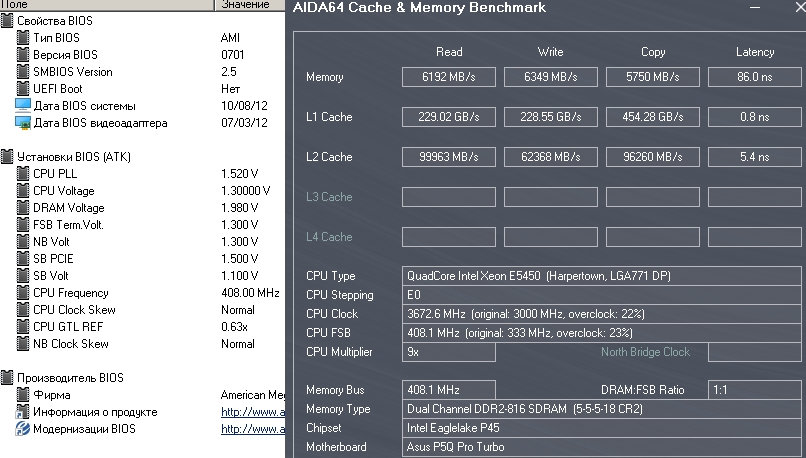The height and width of the screenshot is (458, 806).
Task: Click the L2 Cache Write value 62368 MB/s
Action: pos(551,157)
